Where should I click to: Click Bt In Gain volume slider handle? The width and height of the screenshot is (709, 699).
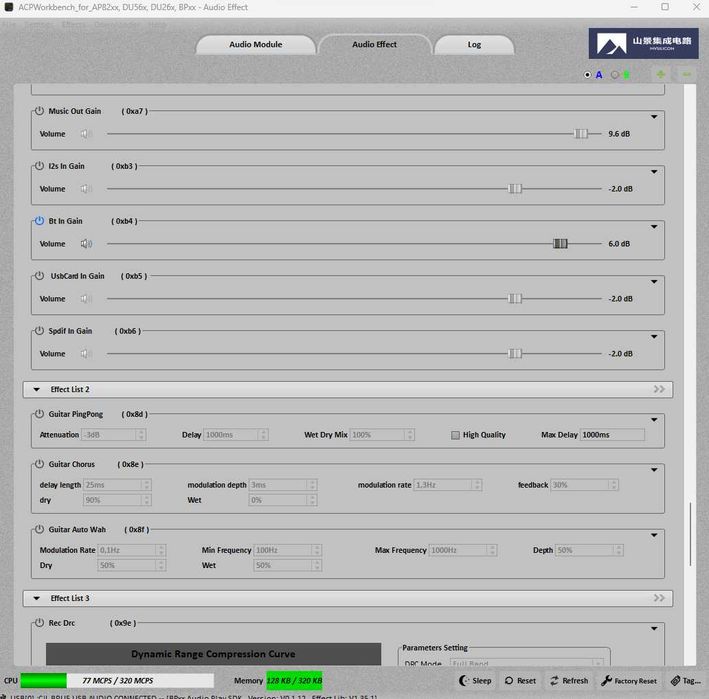click(560, 244)
